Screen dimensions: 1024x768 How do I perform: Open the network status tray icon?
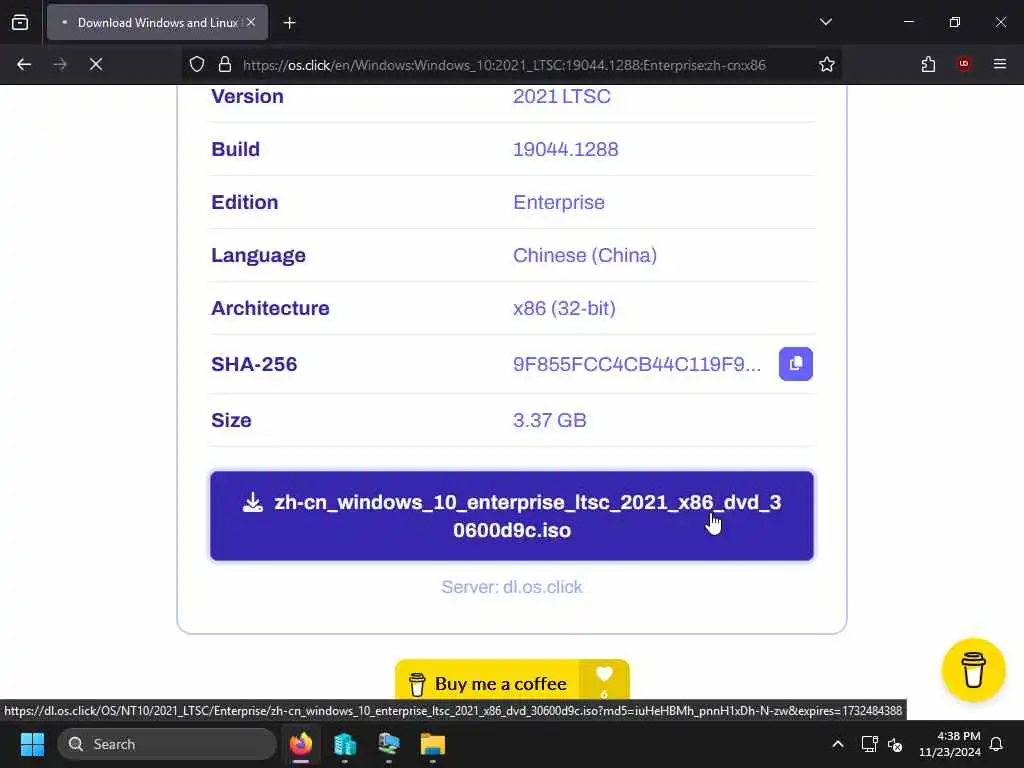(869, 744)
